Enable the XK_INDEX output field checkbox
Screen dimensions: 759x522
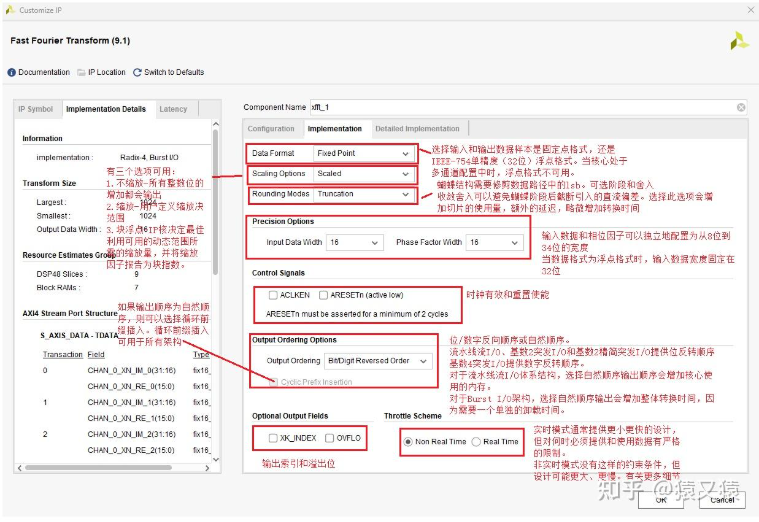click(x=272, y=438)
